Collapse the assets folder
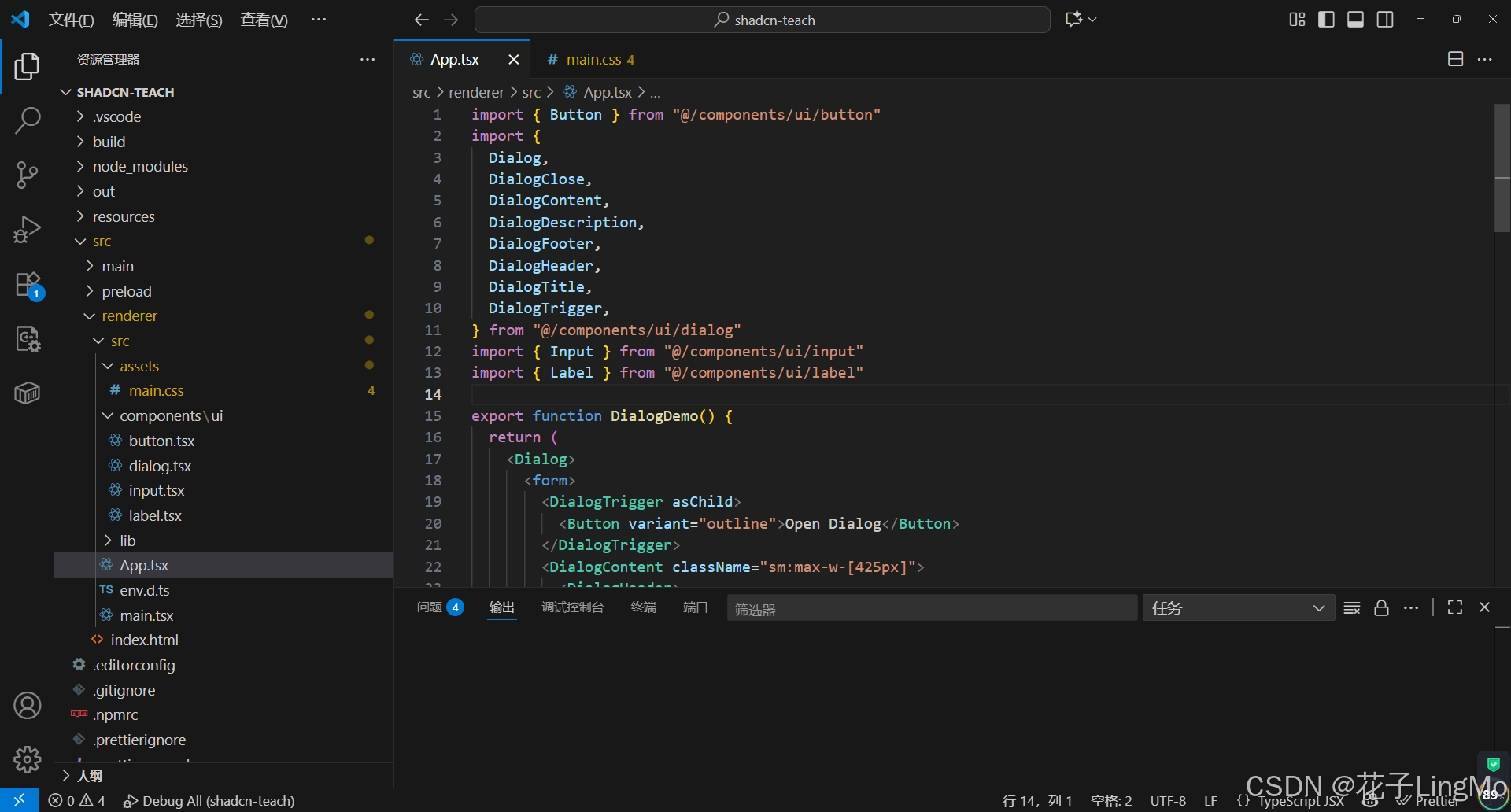Screen dimensions: 1511x812 pyautogui.click(x=224, y=366)
